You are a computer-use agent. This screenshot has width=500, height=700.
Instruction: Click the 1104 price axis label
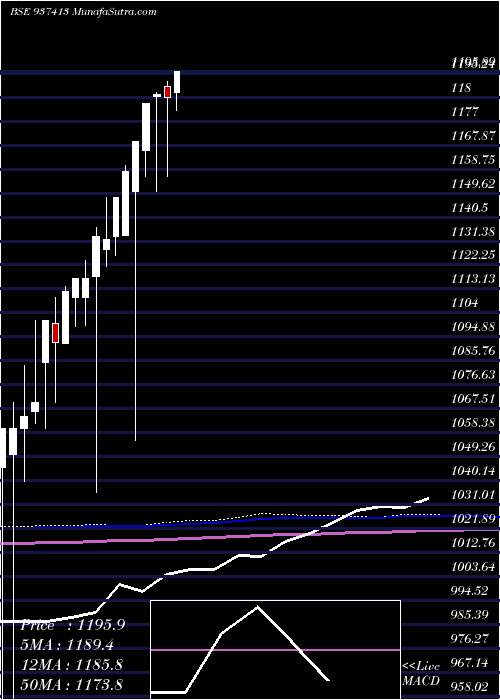465,303
